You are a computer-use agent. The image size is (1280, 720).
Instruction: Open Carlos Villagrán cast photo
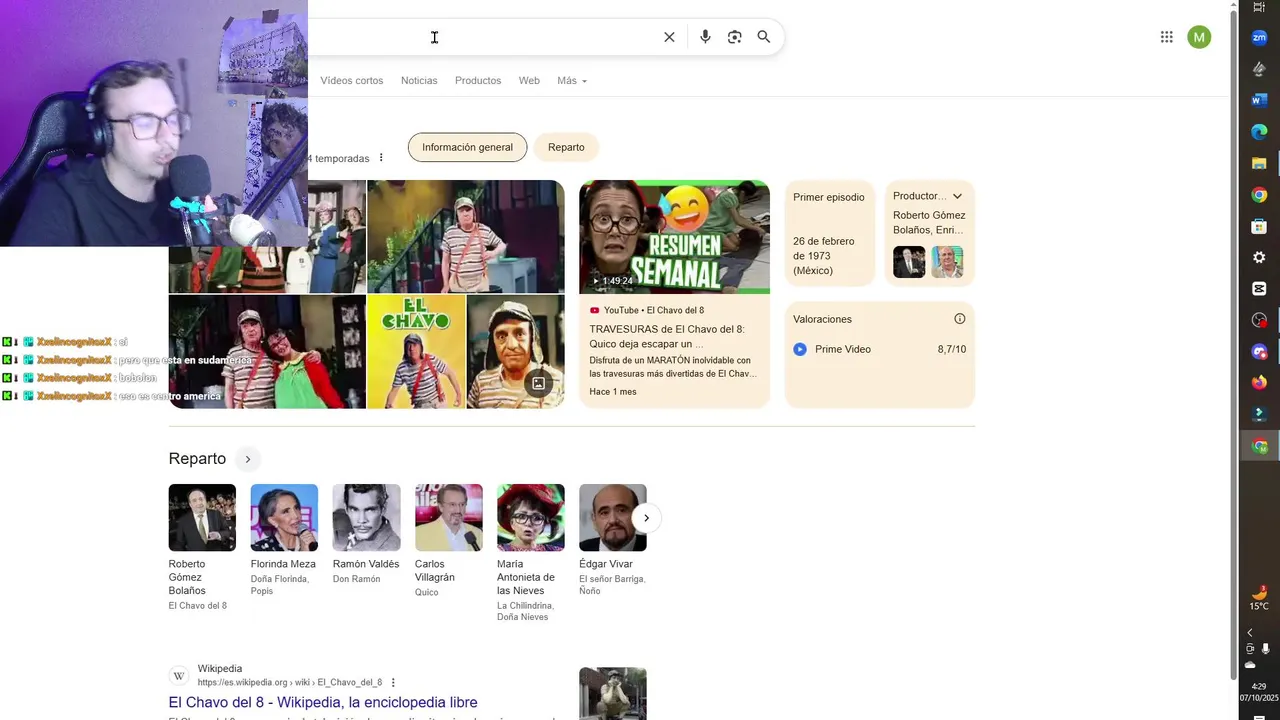pos(449,518)
